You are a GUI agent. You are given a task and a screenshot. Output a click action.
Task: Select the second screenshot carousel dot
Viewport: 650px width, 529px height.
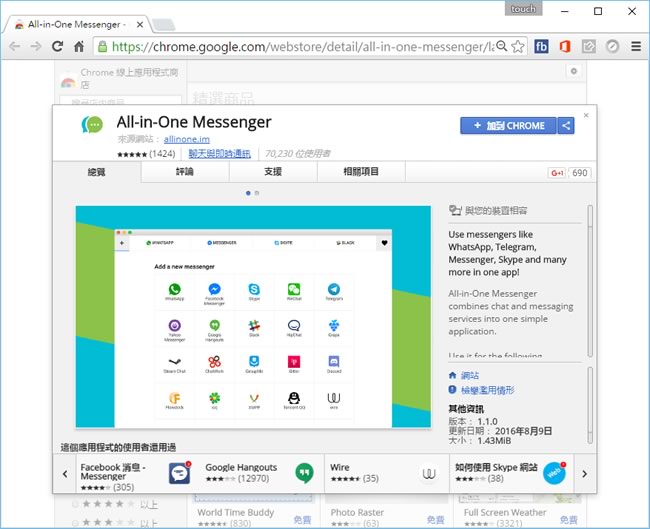(257, 193)
